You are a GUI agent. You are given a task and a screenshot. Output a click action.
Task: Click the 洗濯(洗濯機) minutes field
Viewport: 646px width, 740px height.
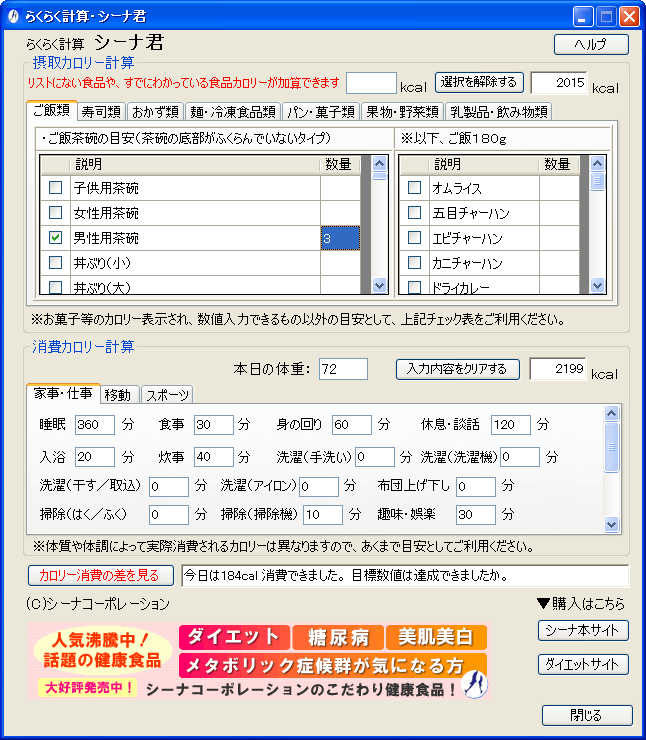[x=520, y=457]
